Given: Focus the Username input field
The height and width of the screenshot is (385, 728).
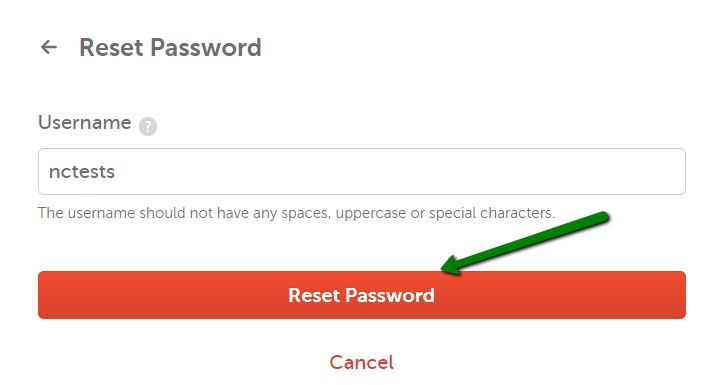Looking at the screenshot, I should [362, 171].
